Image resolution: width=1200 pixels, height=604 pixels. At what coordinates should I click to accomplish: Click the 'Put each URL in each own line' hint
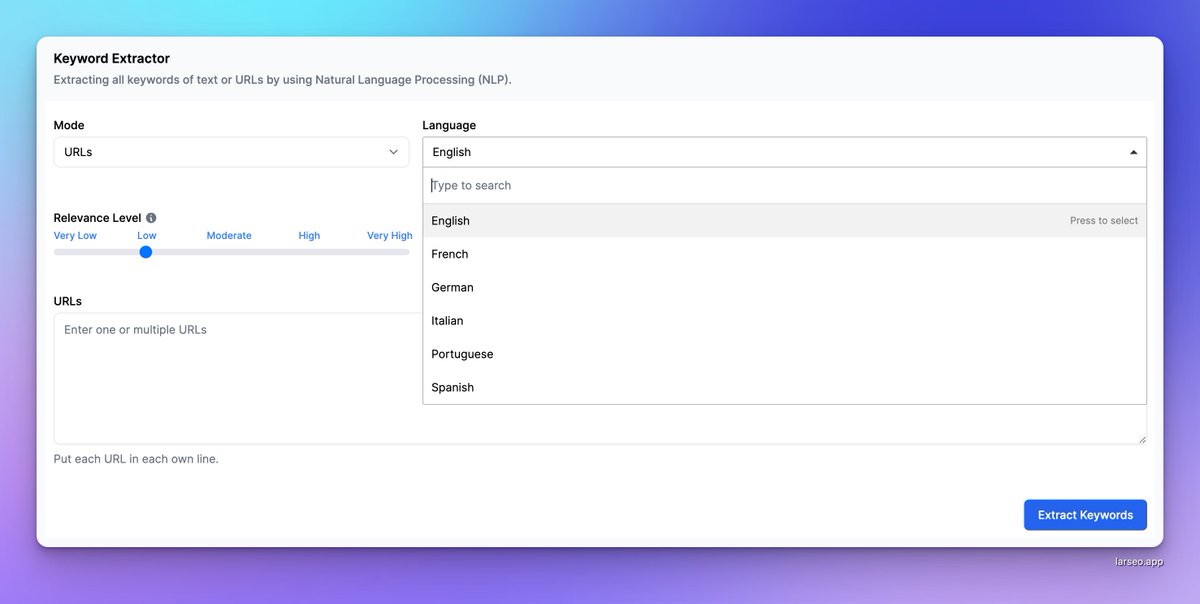click(x=136, y=459)
